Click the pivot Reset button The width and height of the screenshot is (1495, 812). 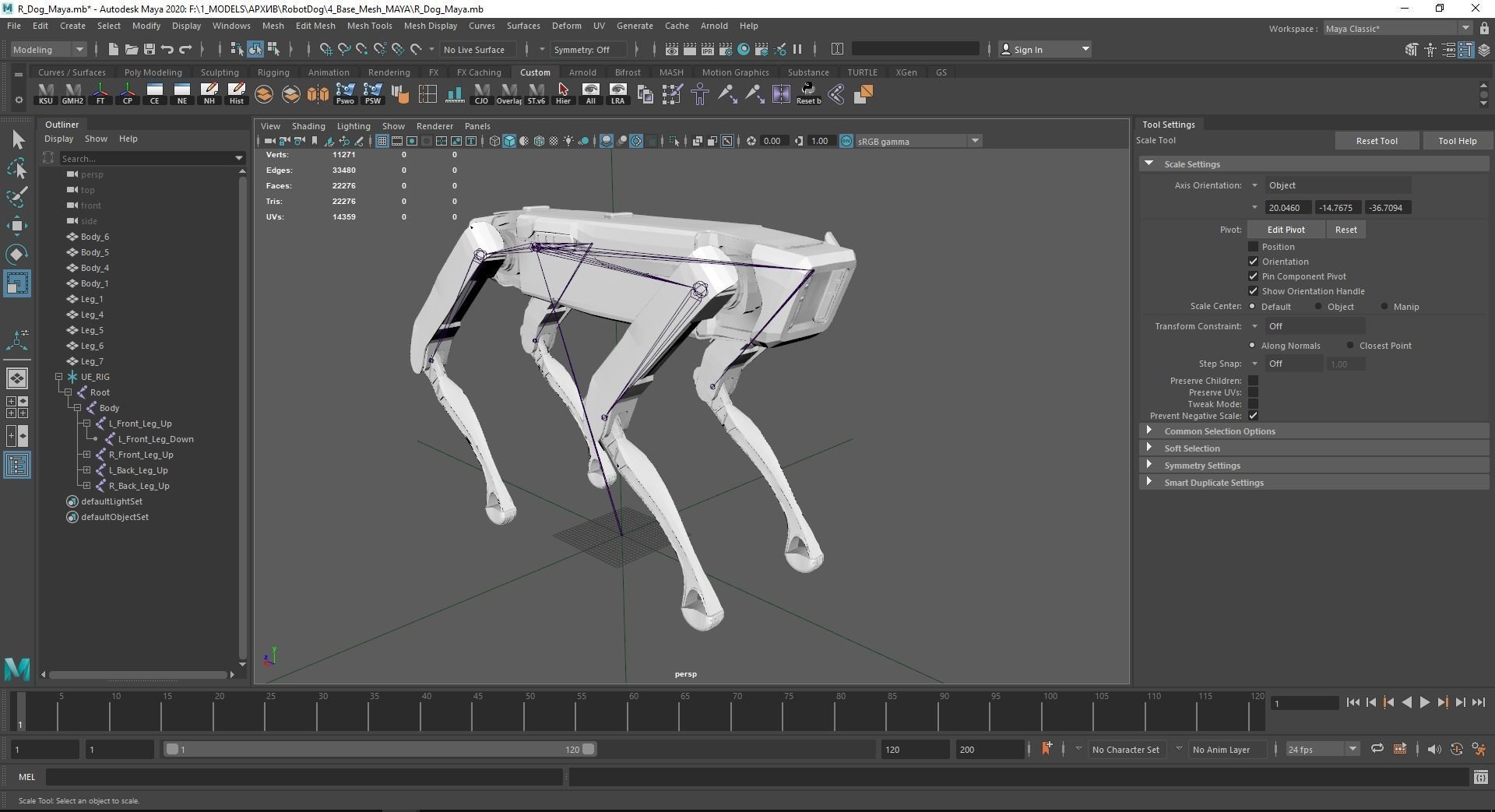1345,230
